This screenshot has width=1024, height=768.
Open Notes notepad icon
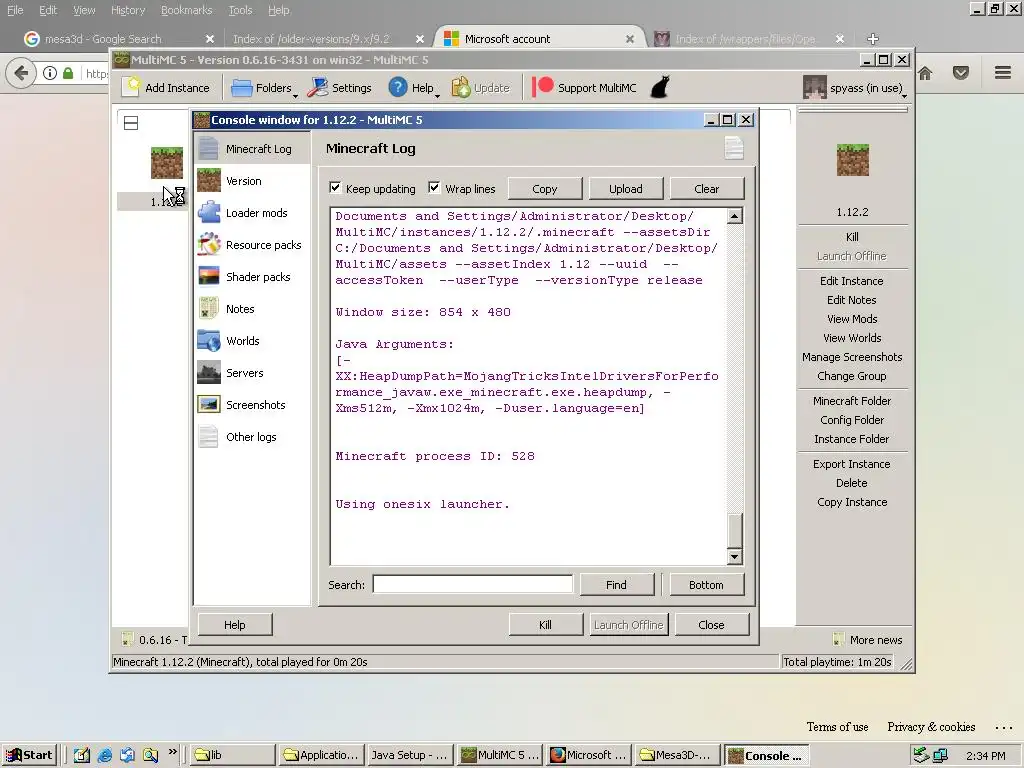[208, 309]
